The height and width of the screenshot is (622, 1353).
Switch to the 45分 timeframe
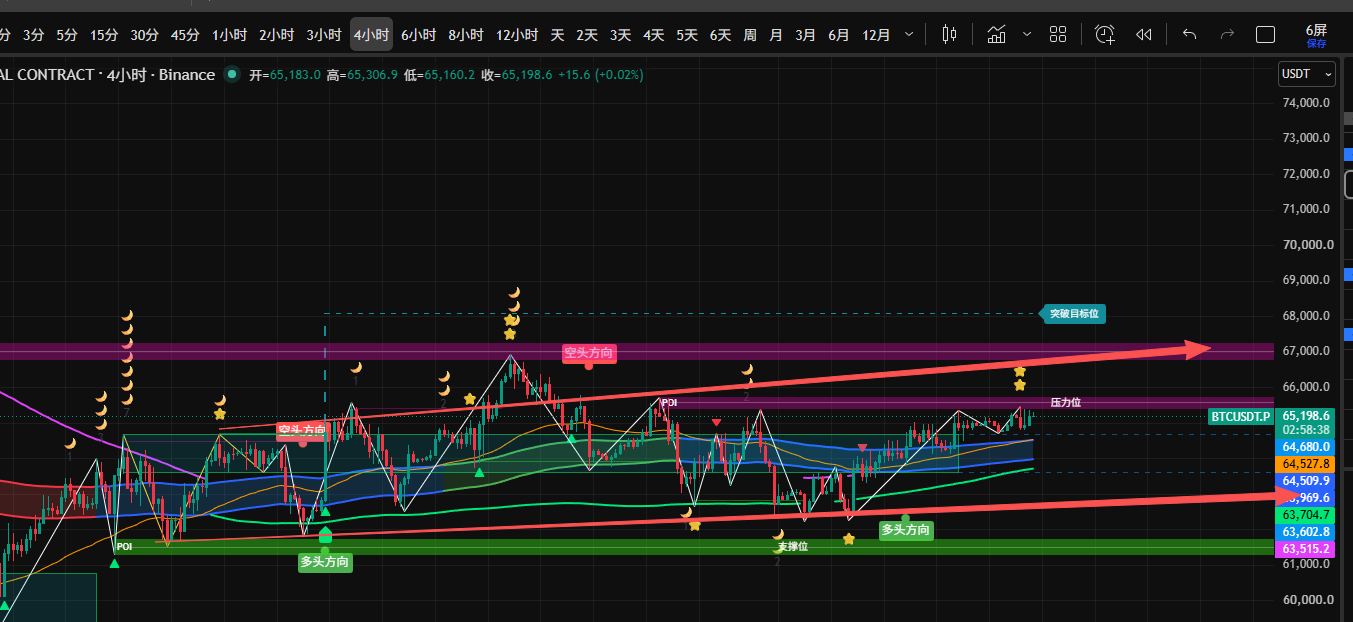[185, 34]
